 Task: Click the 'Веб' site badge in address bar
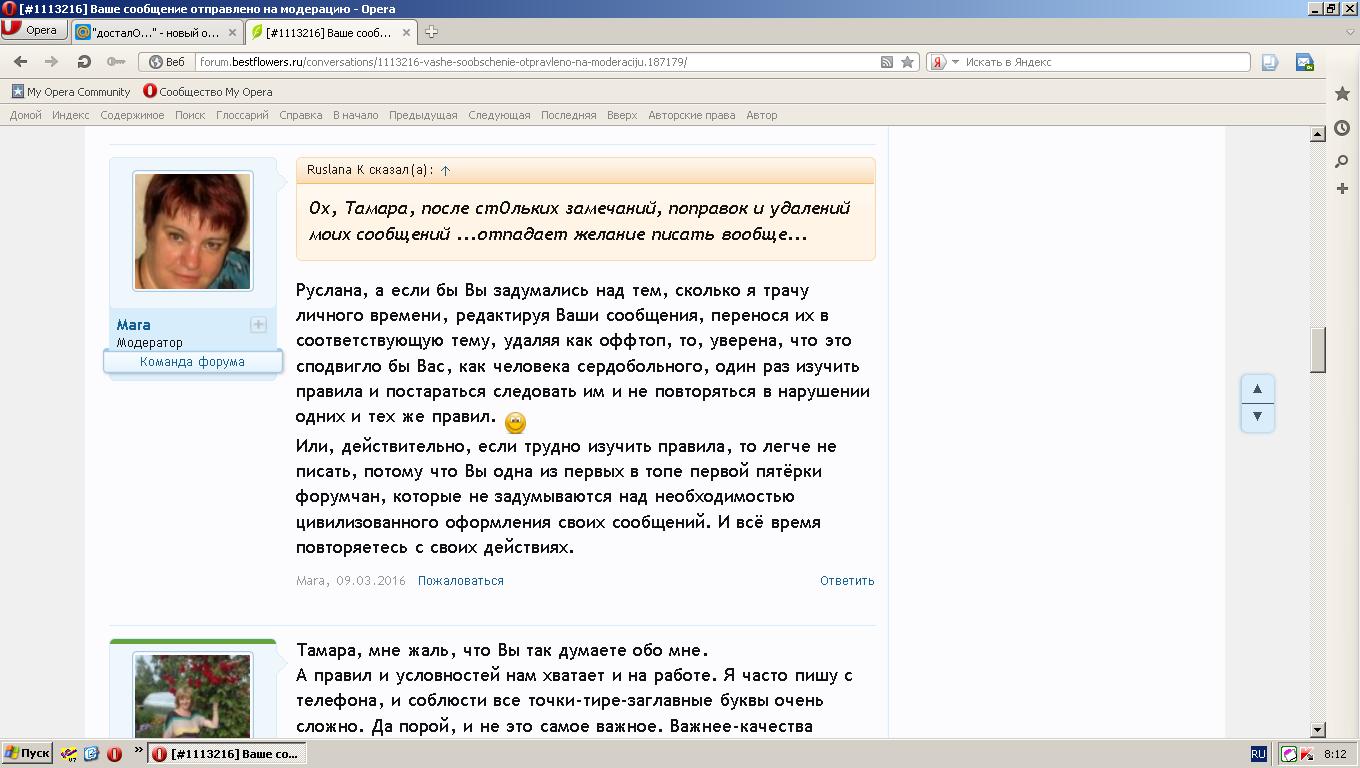[x=167, y=62]
